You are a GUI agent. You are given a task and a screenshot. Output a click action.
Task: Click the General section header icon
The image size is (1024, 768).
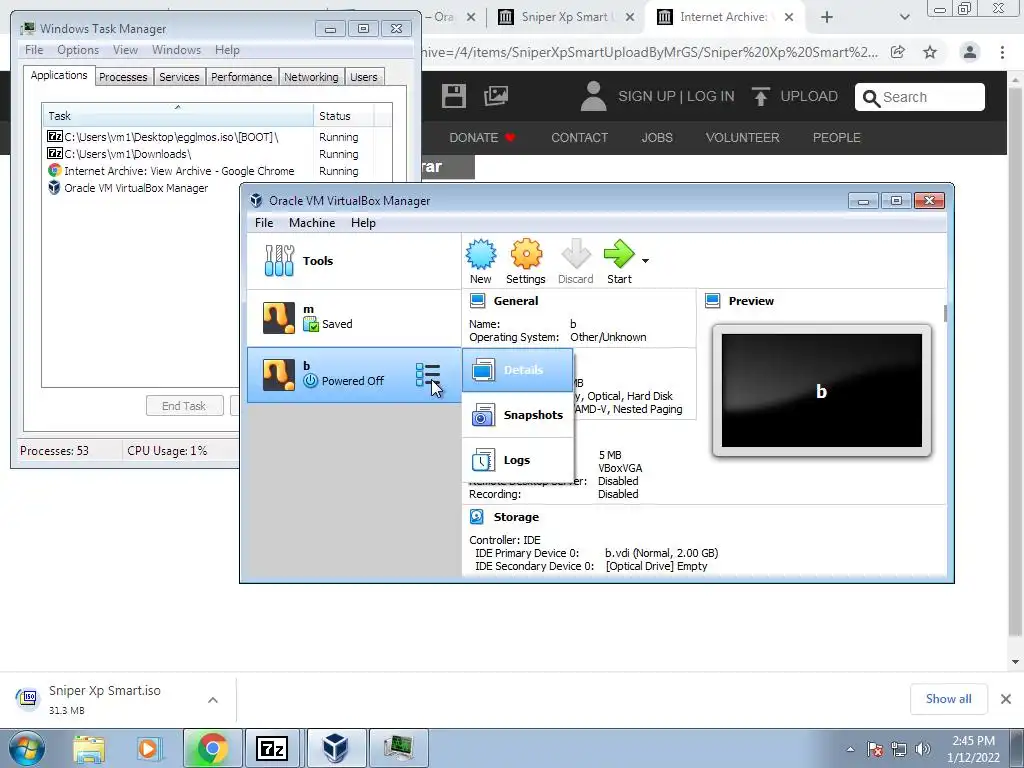[x=477, y=301]
